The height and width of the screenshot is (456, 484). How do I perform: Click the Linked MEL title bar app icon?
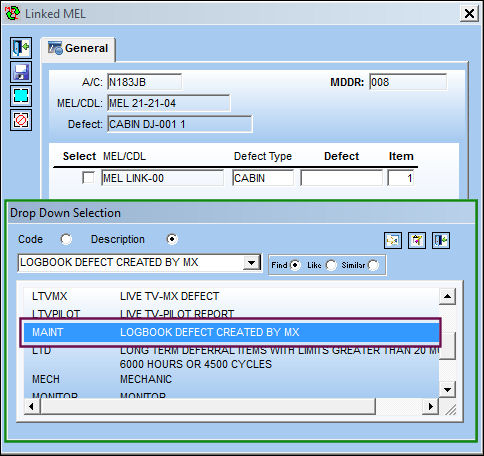pos(13,13)
